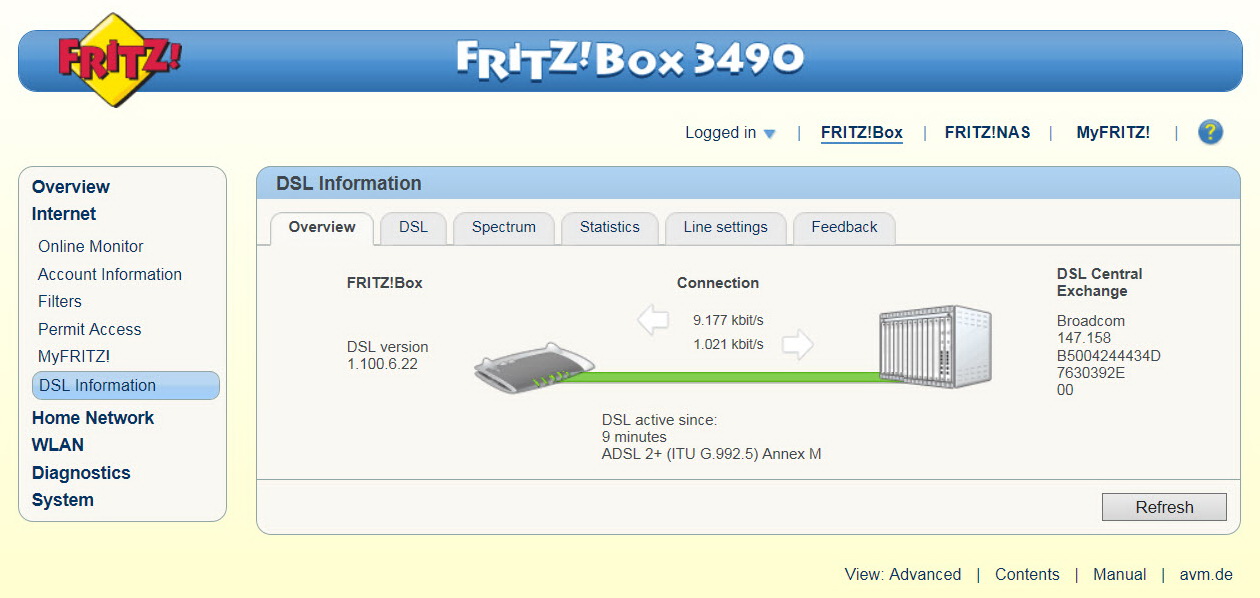The height and width of the screenshot is (598, 1260).
Task: Click the 1.021 kbit/s upstream value
Action: tap(728, 345)
